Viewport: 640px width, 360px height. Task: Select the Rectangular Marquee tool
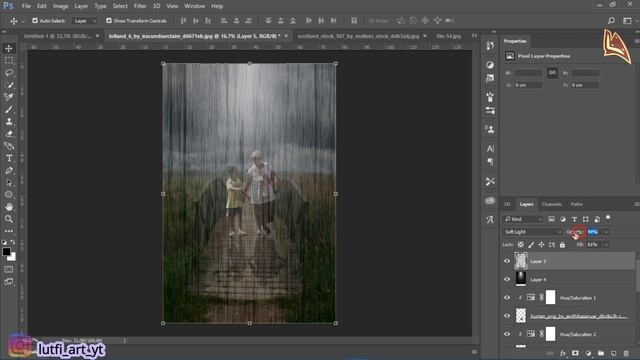click(x=9, y=61)
